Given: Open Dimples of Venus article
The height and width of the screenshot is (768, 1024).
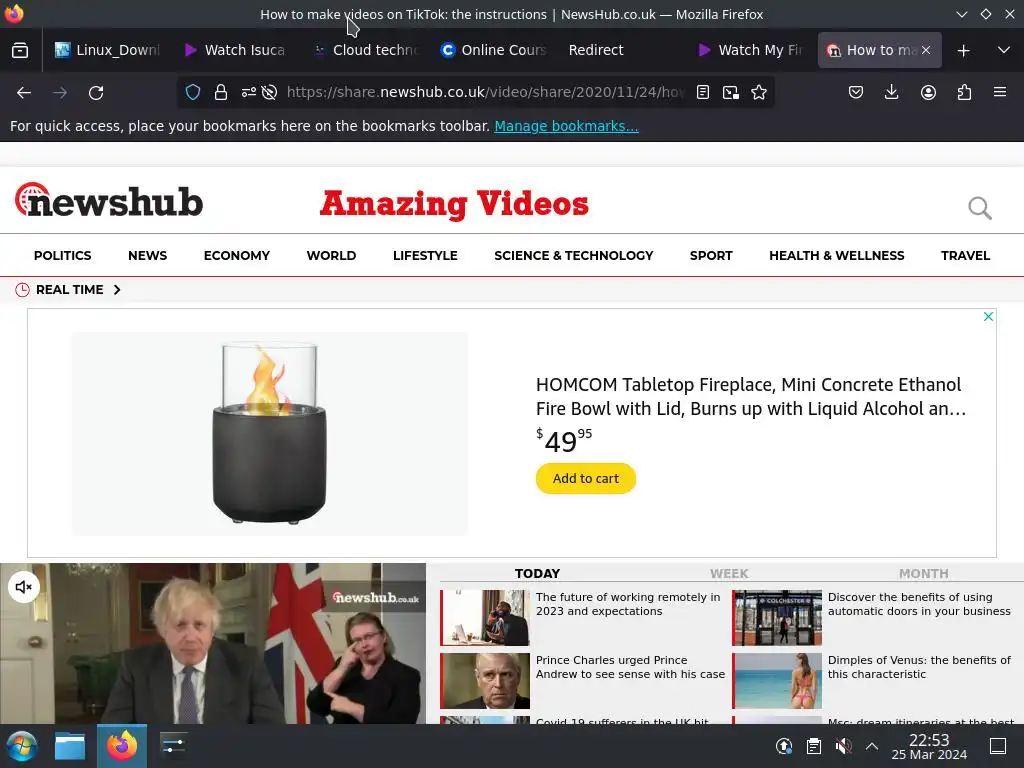Looking at the screenshot, I should pos(919,667).
